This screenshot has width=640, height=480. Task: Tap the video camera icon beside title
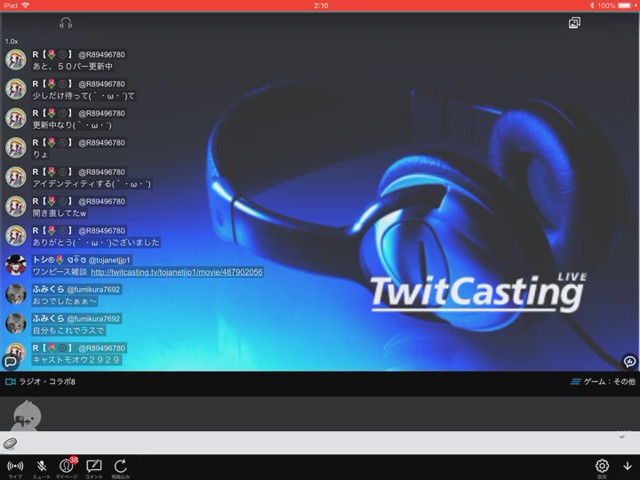10,382
